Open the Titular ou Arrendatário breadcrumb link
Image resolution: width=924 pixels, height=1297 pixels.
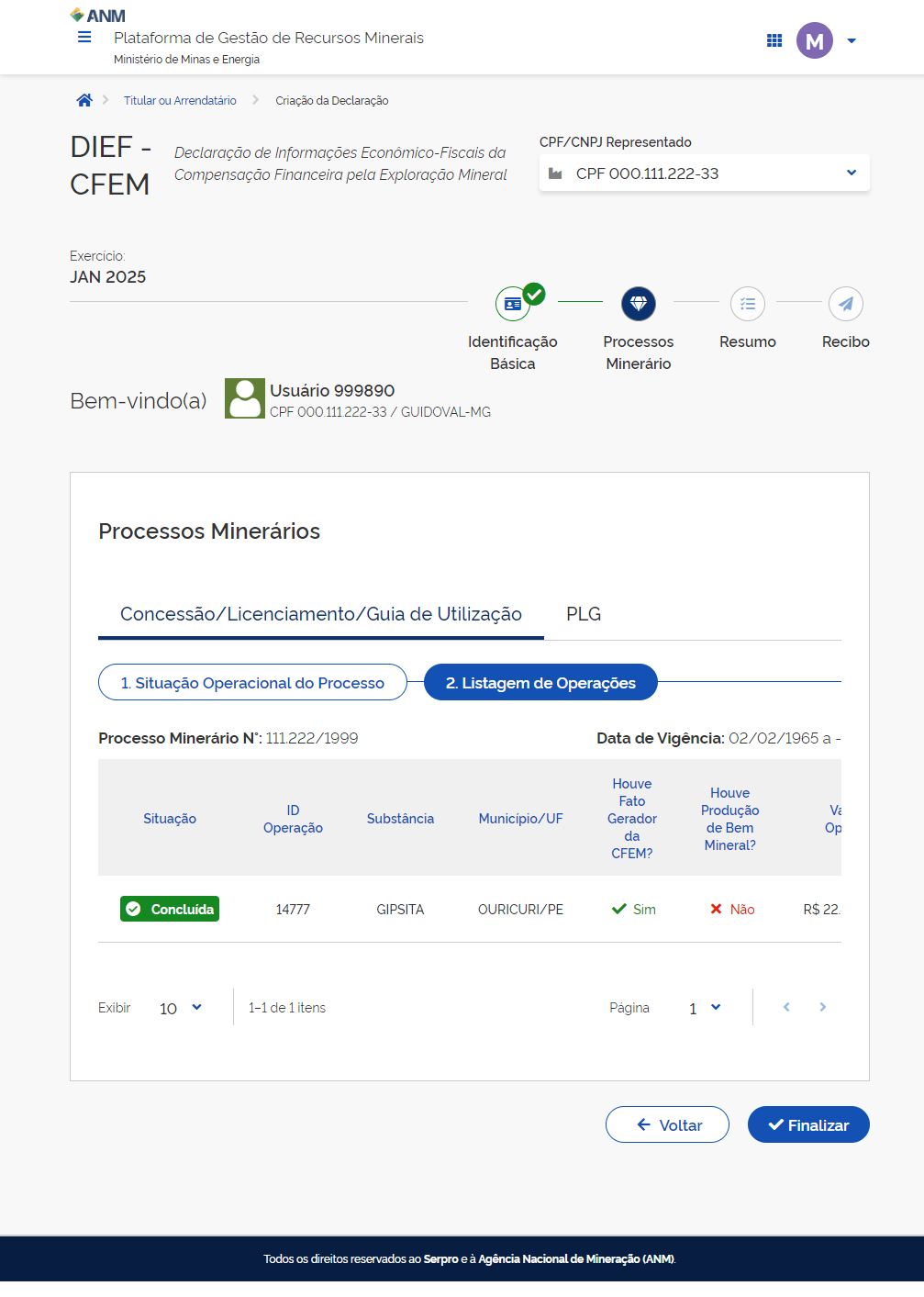(180, 101)
